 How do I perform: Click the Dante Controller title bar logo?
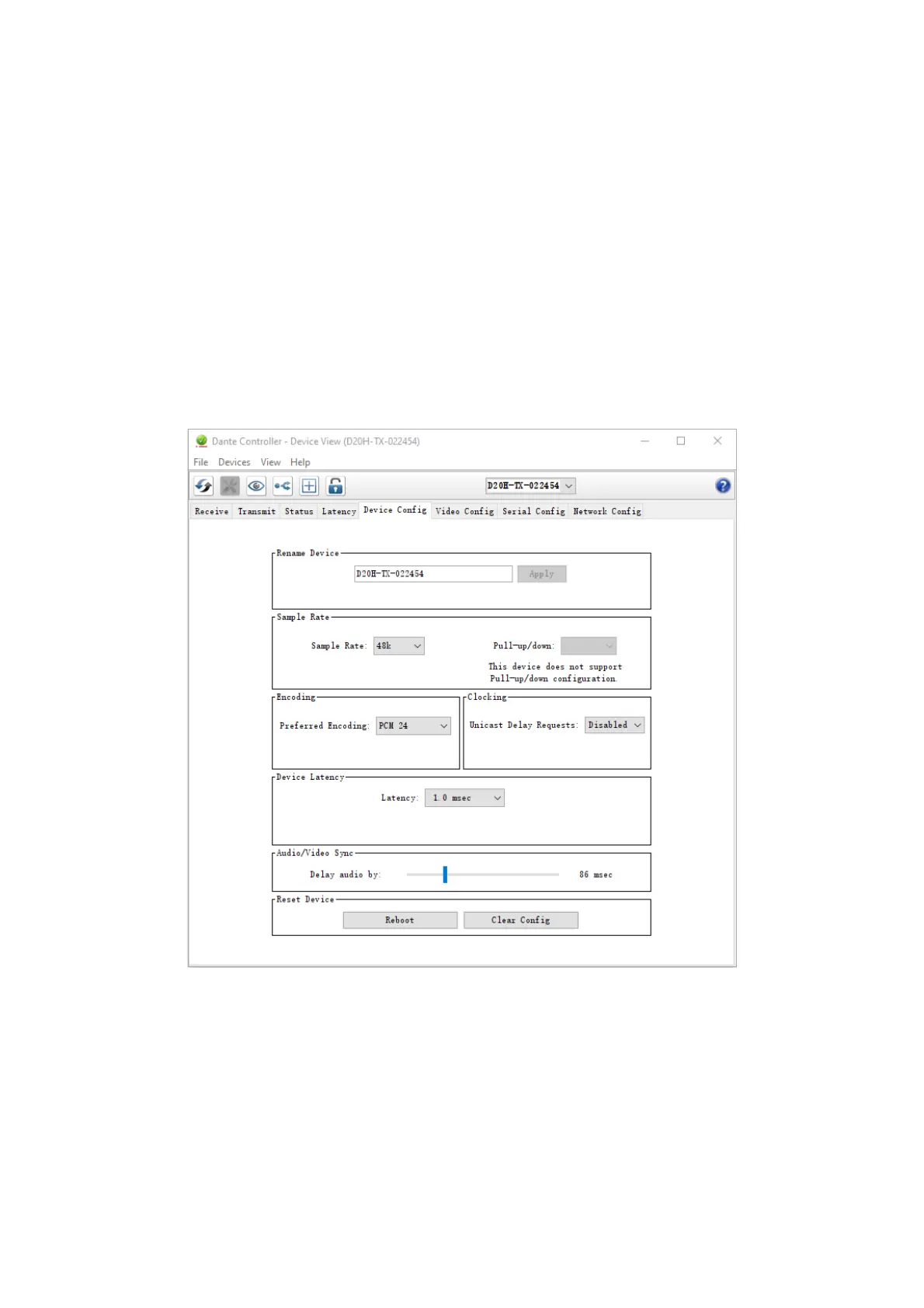coord(202,441)
